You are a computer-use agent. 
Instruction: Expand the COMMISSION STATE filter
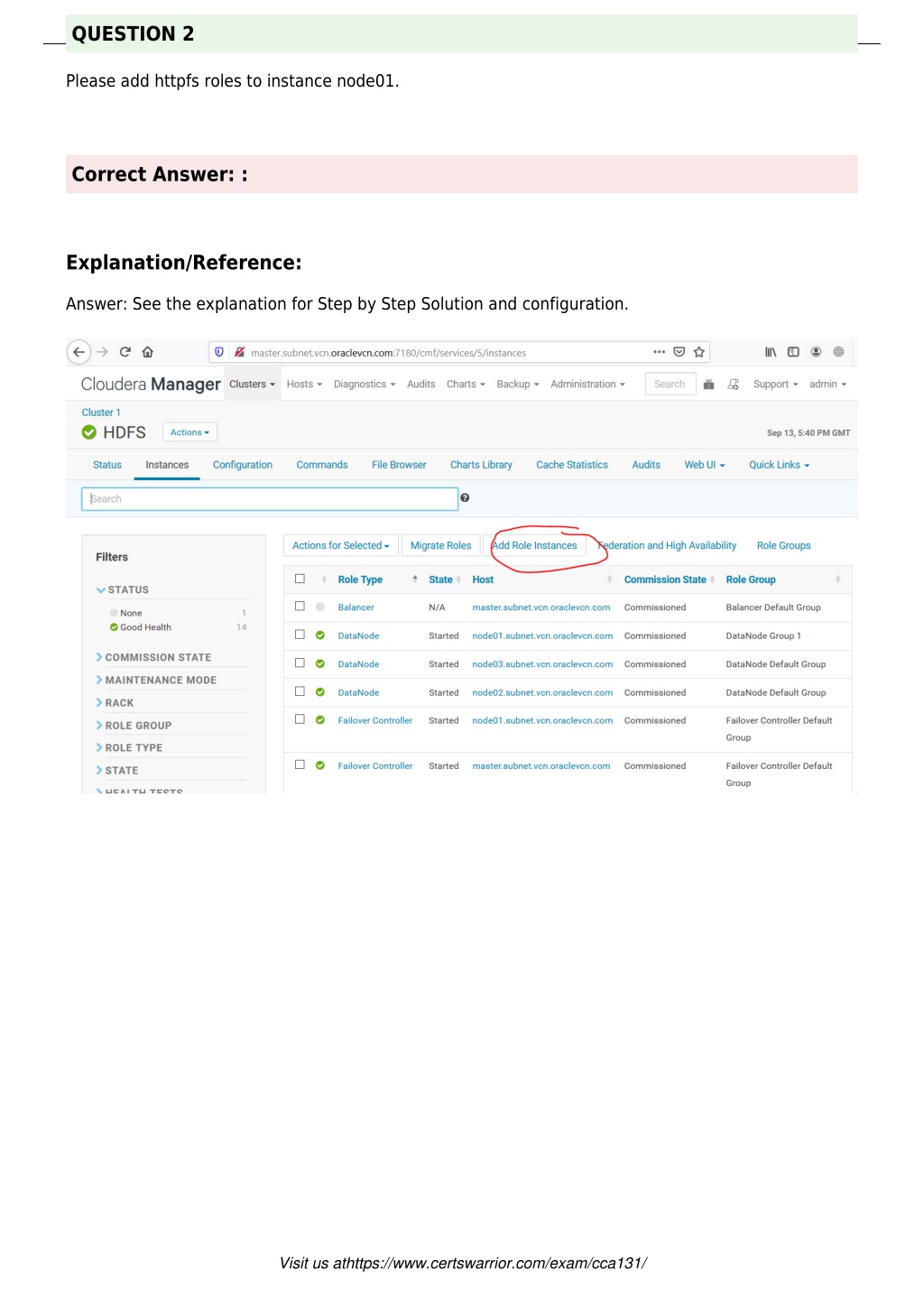[153, 658]
